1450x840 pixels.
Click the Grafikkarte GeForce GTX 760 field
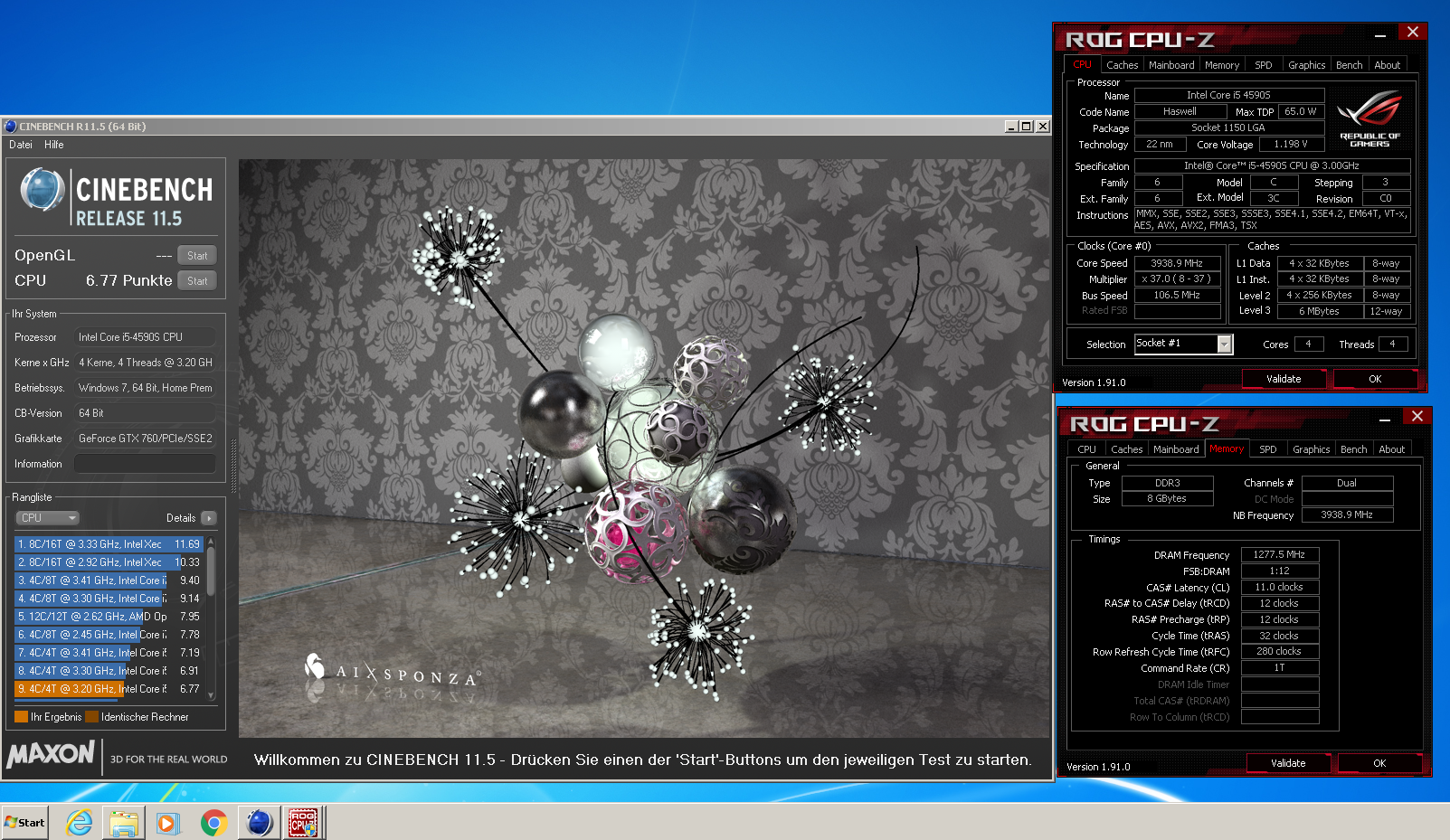point(145,439)
